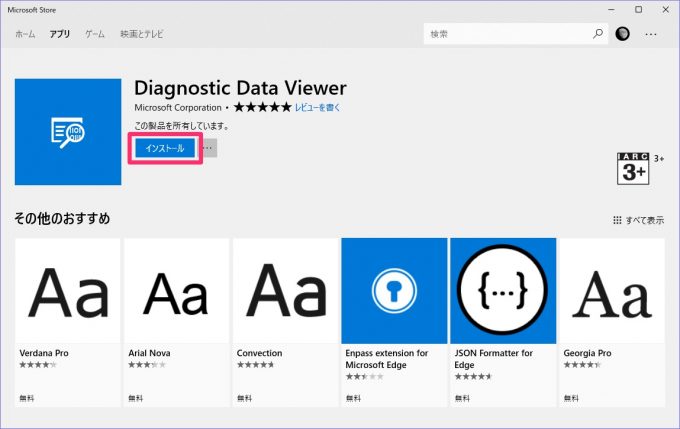Open the Convection font thumbnail
Image resolution: width=680 pixels, height=429 pixels.
285,291
